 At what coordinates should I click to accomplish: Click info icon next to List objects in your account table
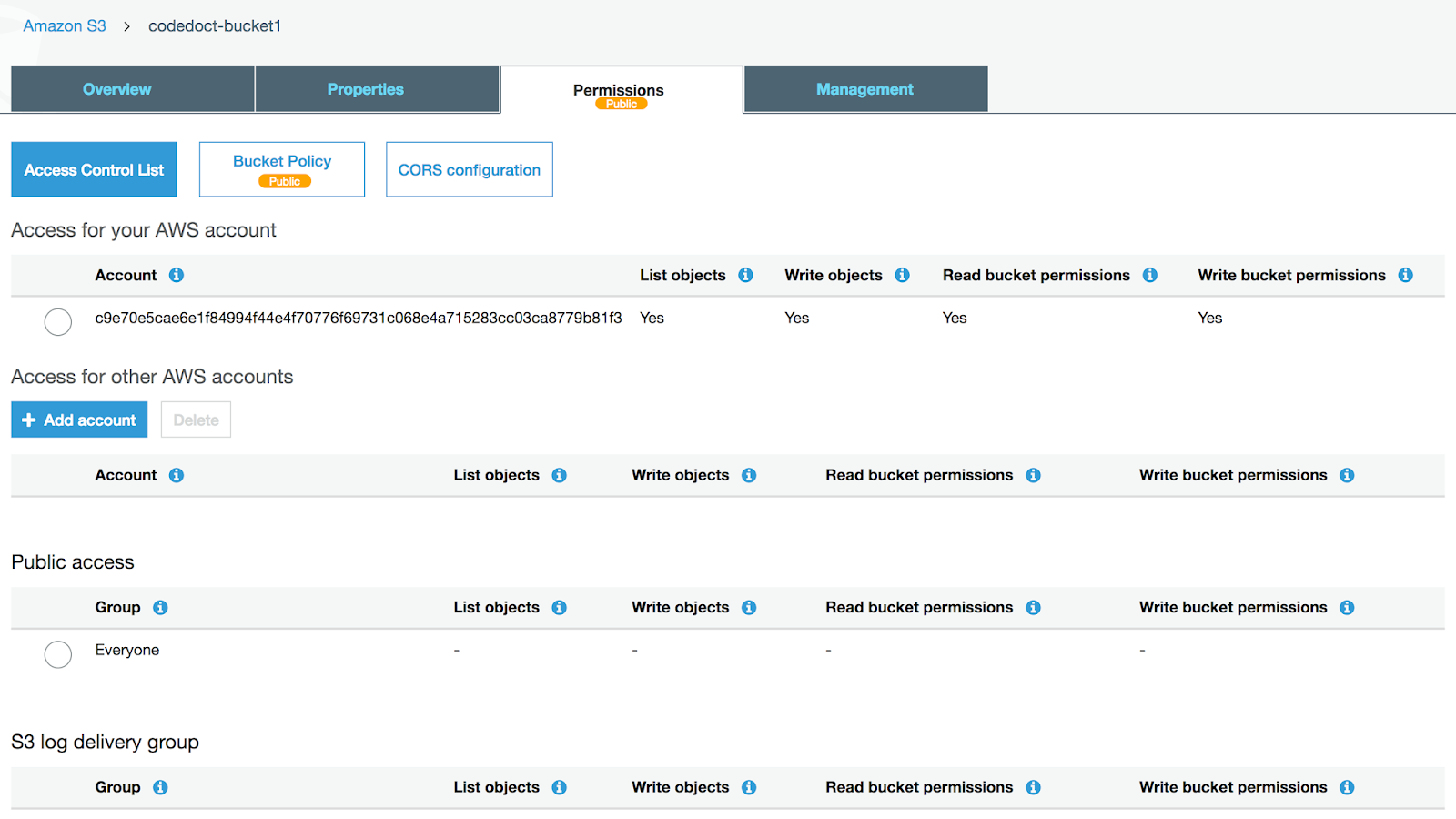[745, 275]
